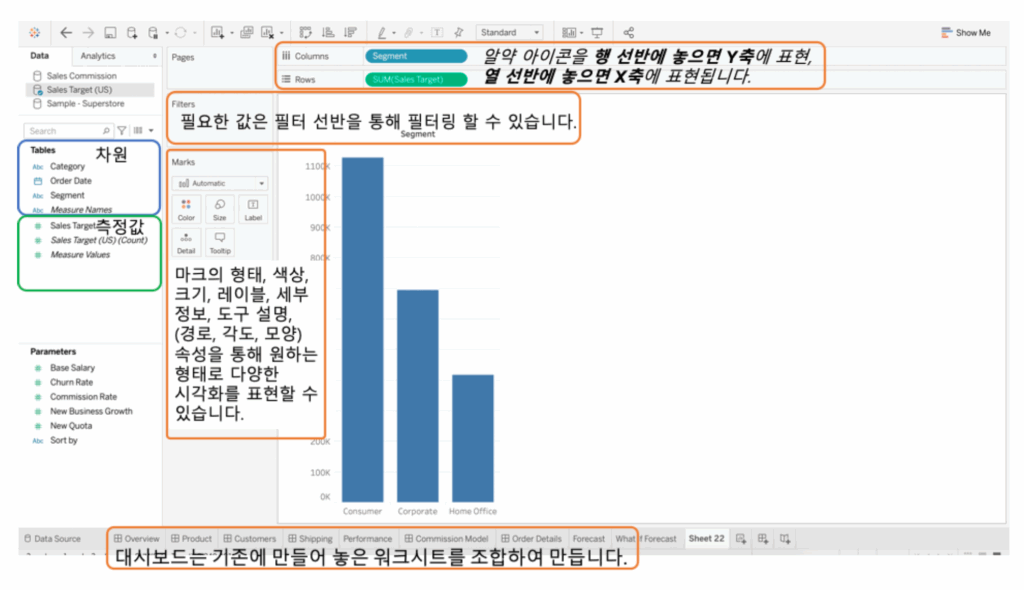Open the Tooltip marks card button

(219, 243)
